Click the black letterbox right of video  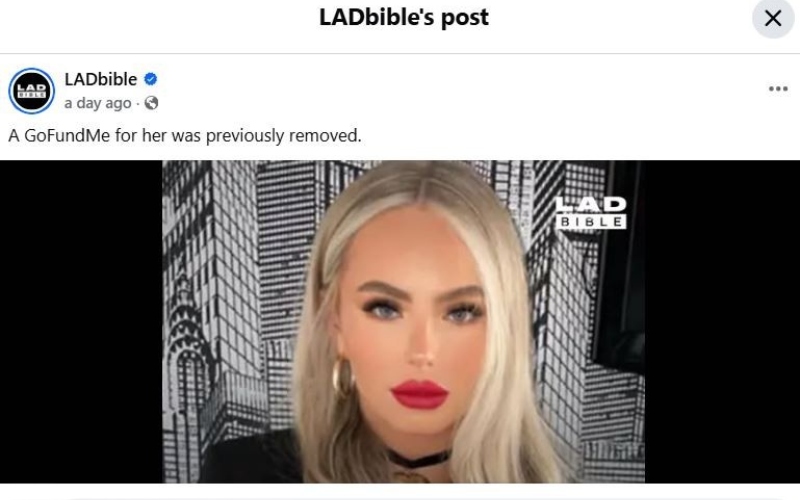722,321
